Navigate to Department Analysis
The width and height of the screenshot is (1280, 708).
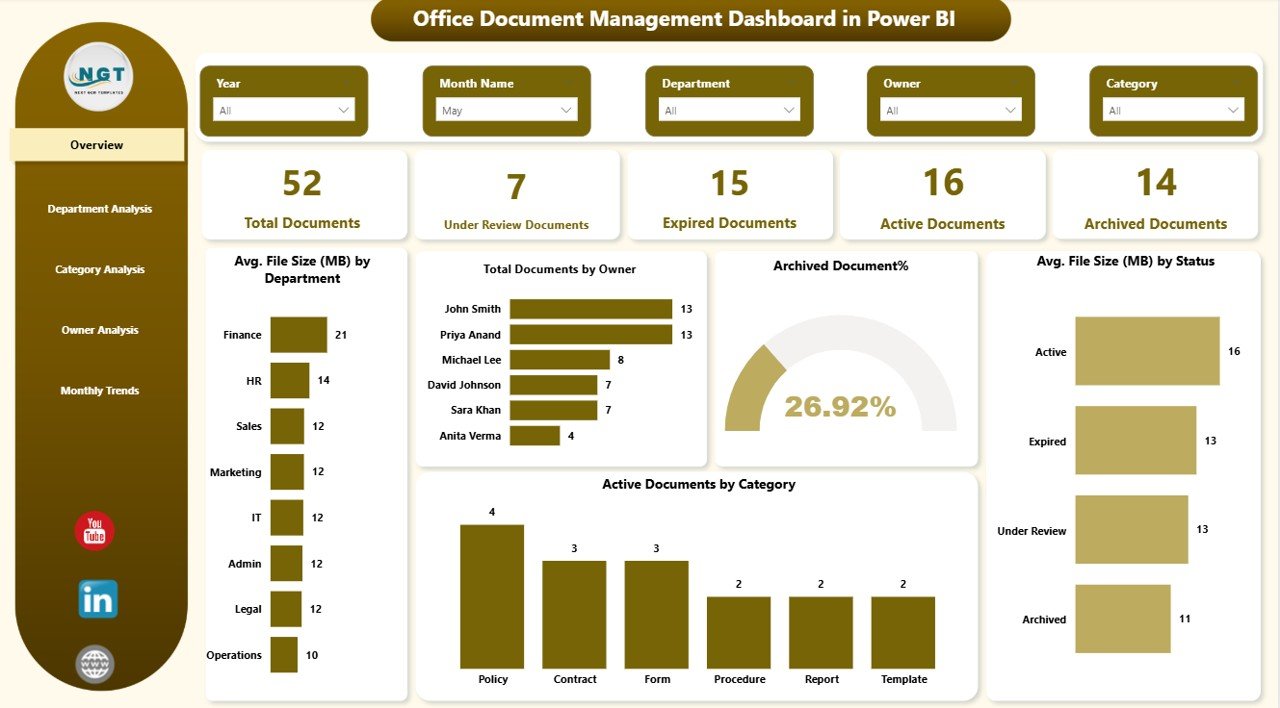(x=100, y=209)
